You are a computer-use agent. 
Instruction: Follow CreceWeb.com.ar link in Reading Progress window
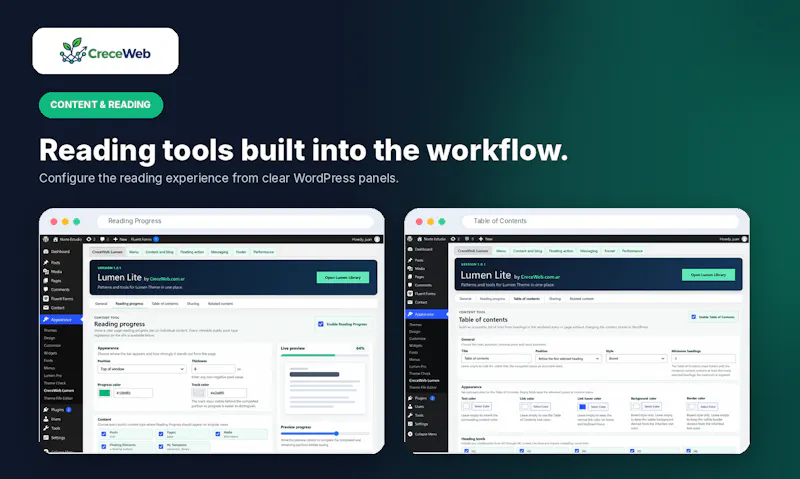tap(167, 279)
